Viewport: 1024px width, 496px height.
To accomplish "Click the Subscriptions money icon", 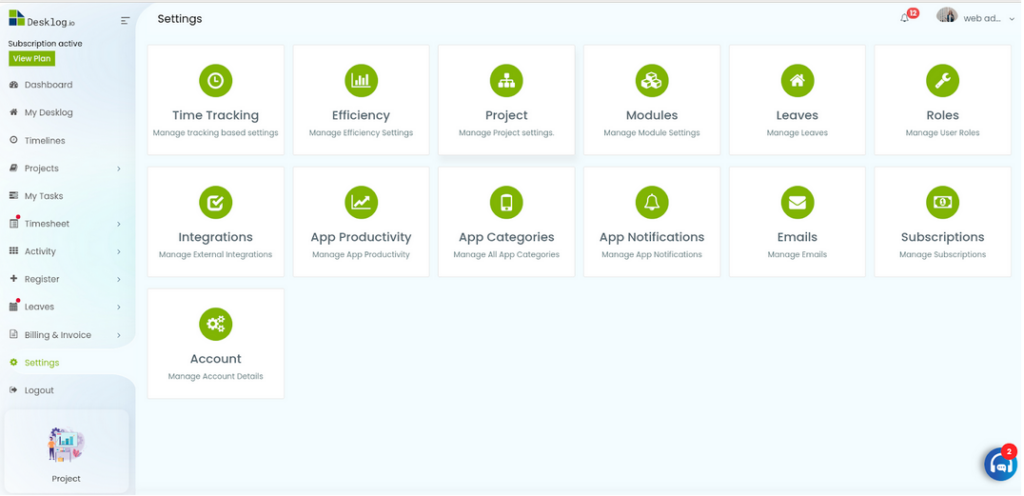I will (942, 203).
